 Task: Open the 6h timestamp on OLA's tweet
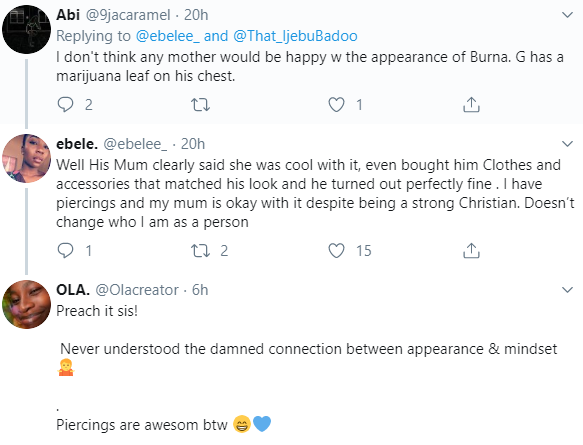click(x=200, y=290)
